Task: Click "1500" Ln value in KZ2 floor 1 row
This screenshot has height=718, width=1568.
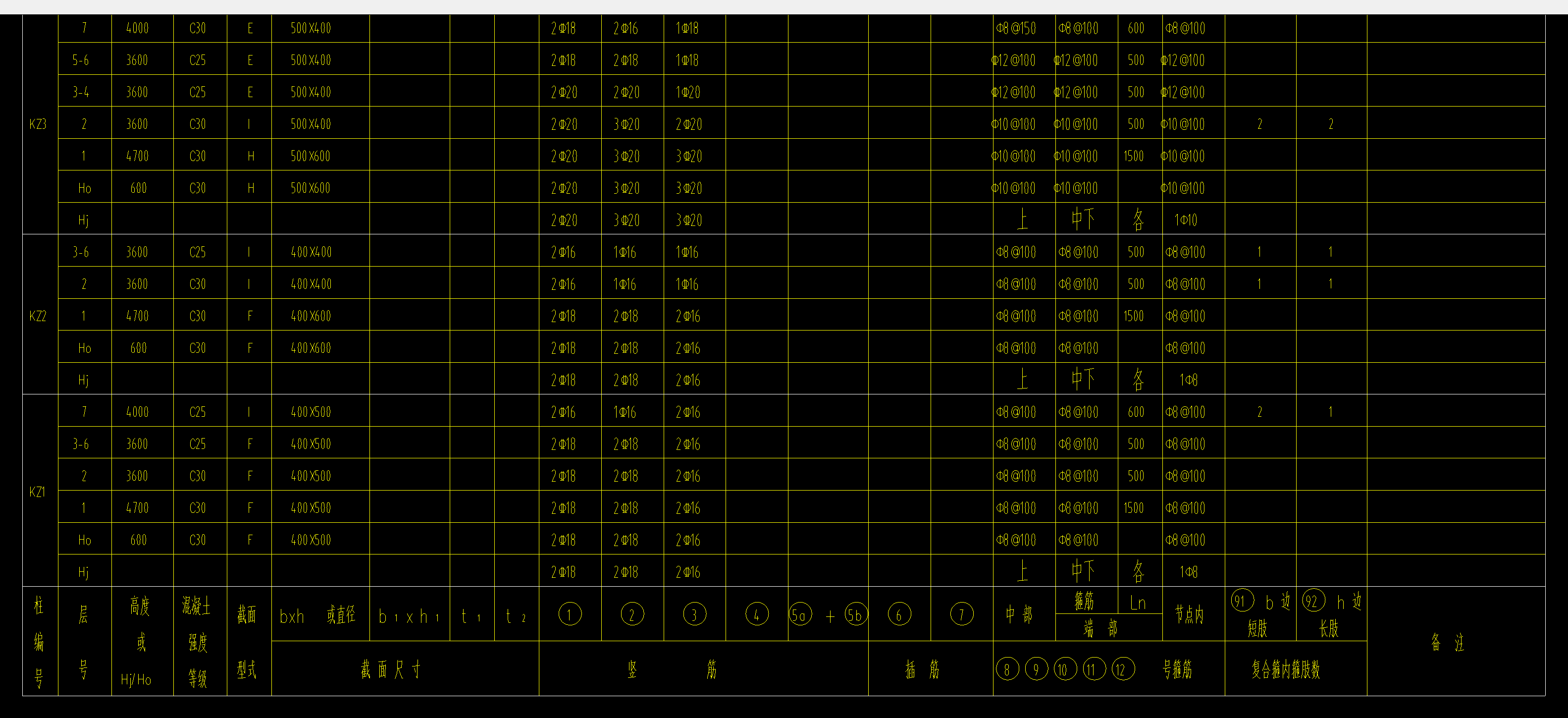Action: click(1133, 316)
